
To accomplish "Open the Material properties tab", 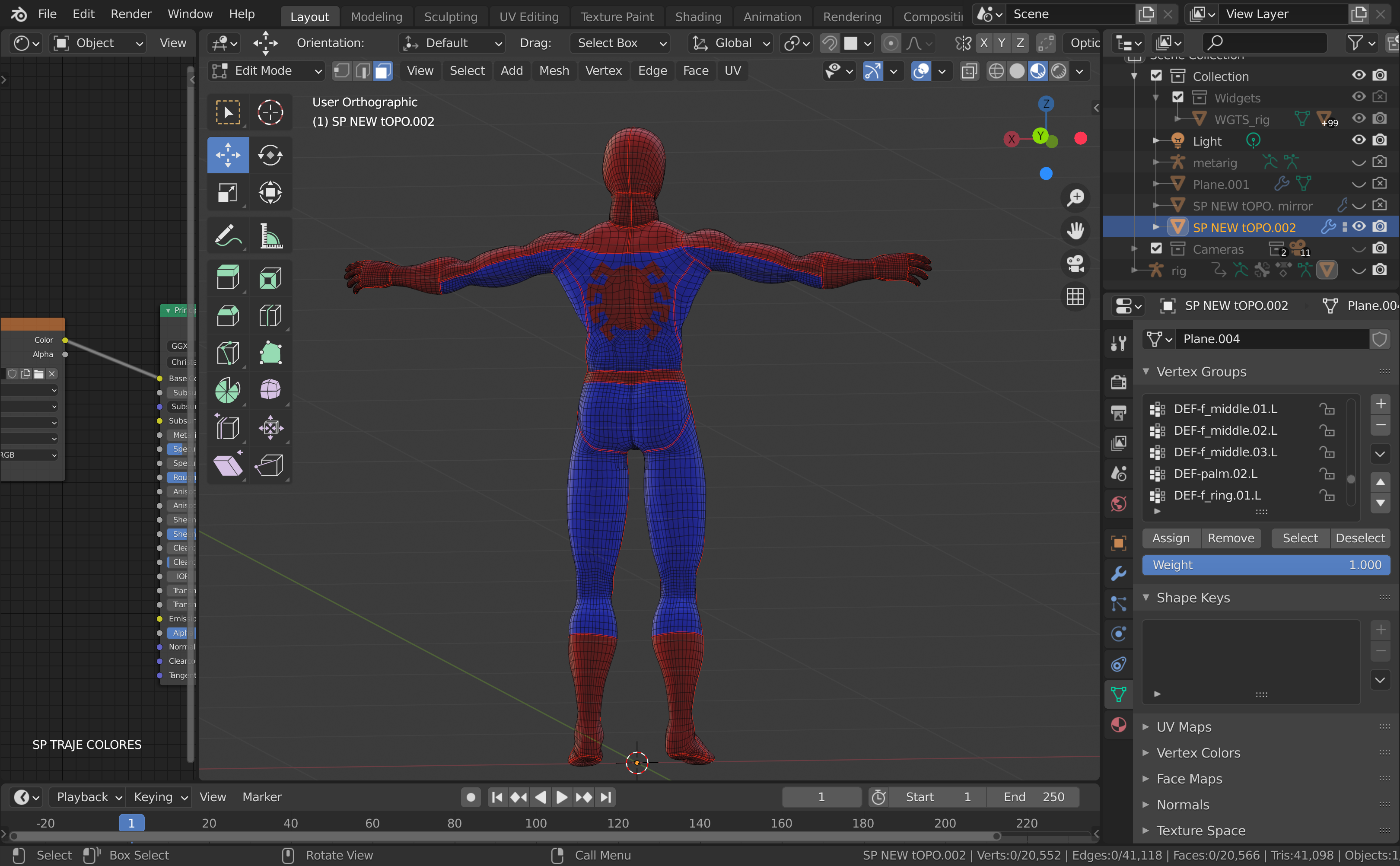I will pyautogui.click(x=1118, y=725).
